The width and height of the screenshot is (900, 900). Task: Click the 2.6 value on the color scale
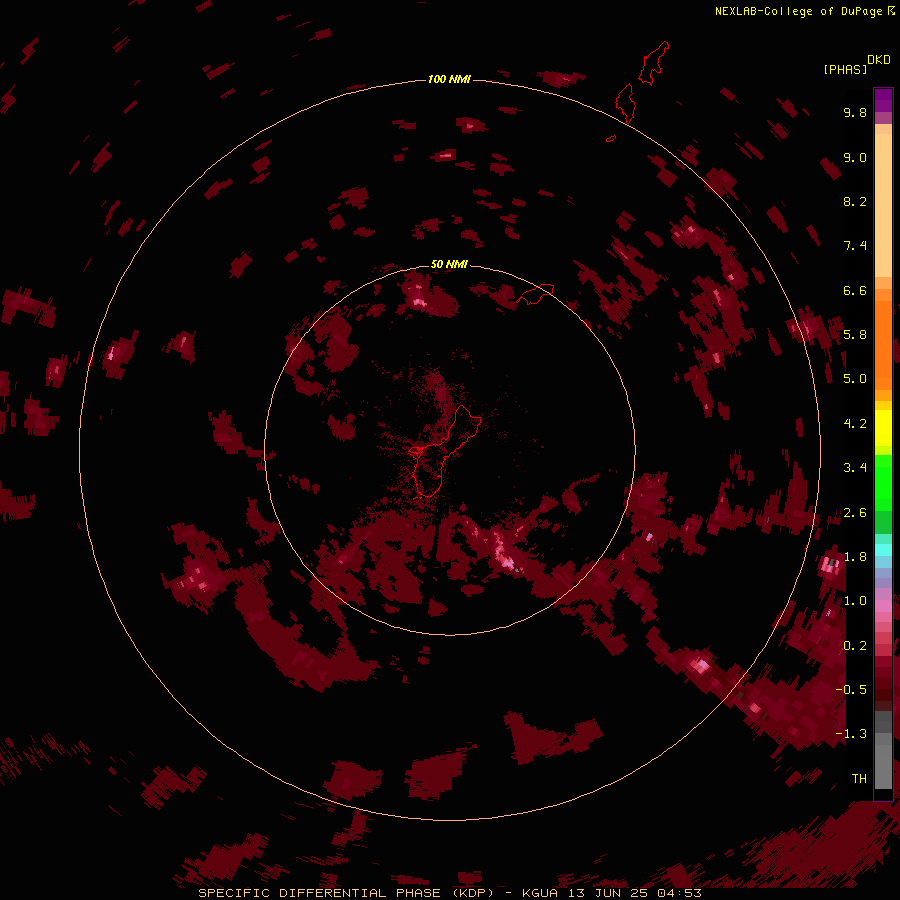tap(855, 513)
